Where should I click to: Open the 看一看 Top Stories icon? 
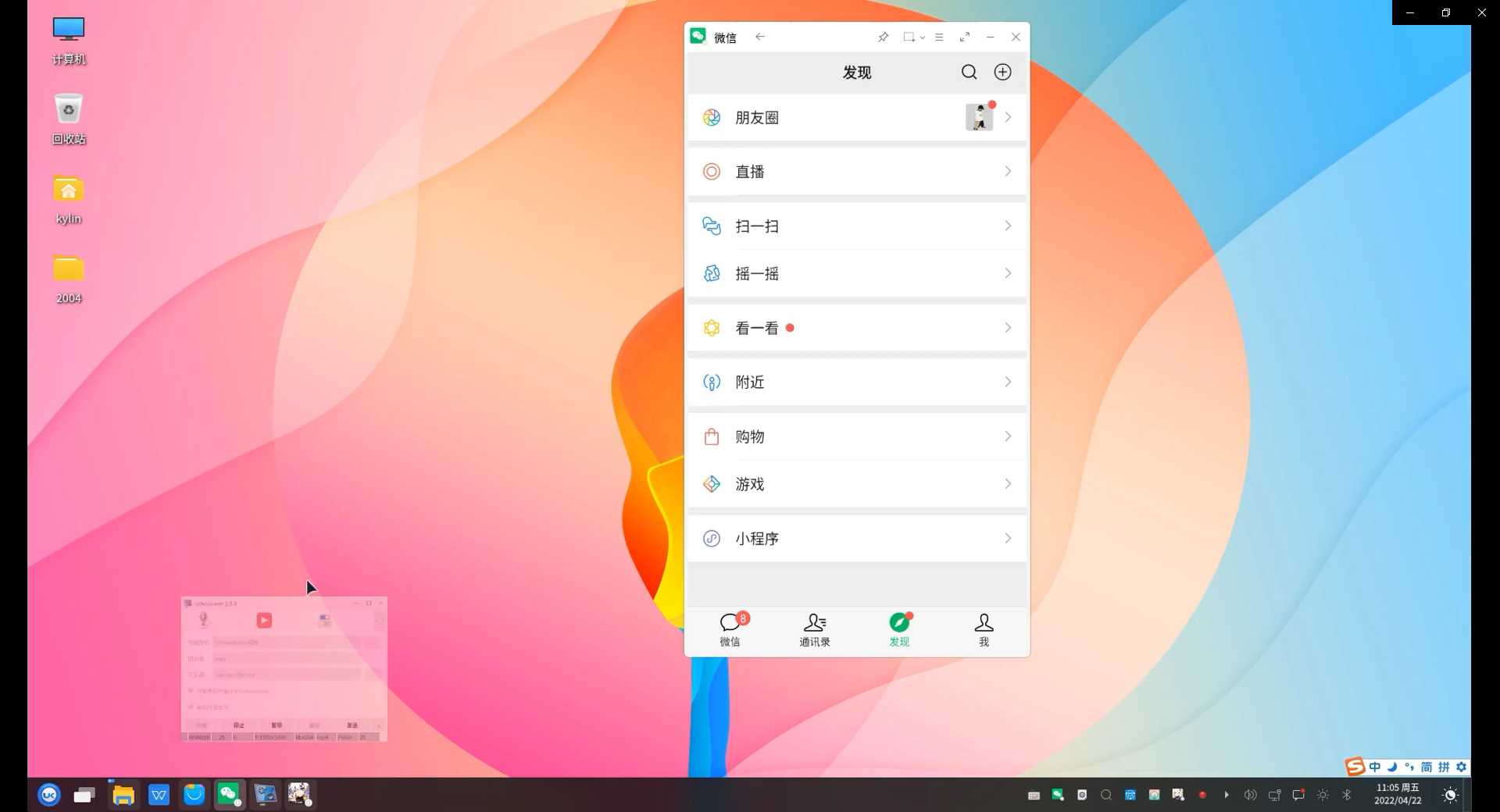click(712, 328)
